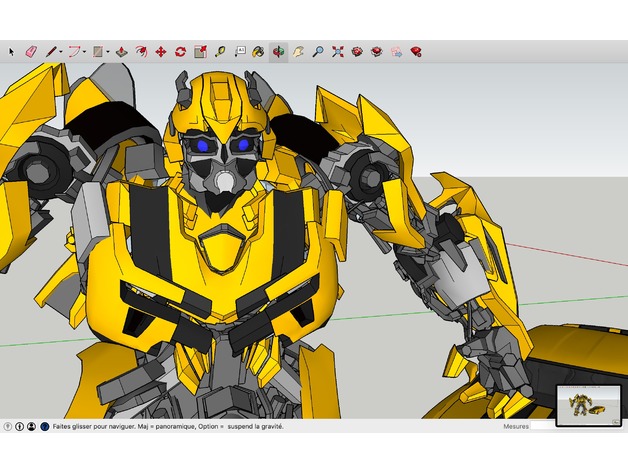
Task: Click the geolocation status bar icon
Action: coord(8,427)
